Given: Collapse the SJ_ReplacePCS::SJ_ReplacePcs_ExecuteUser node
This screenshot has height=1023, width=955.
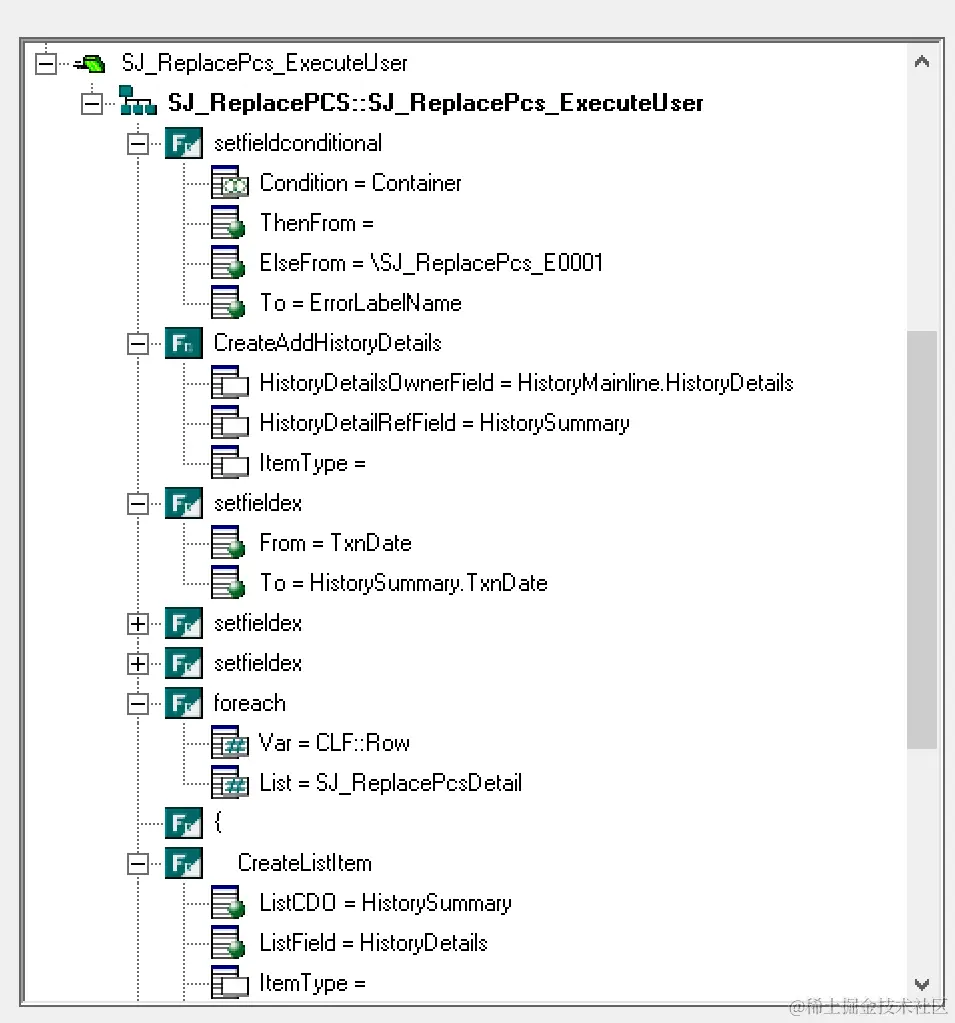Looking at the screenshot, I should [x=92, y=103].
